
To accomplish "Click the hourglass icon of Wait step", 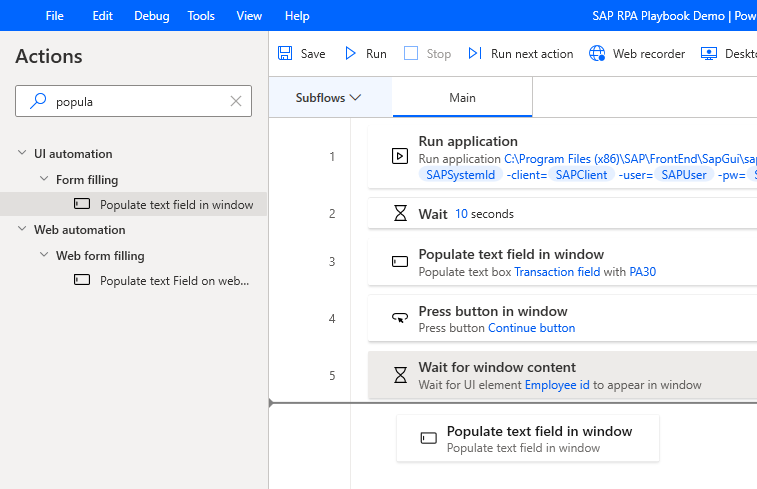I will 400,213.
